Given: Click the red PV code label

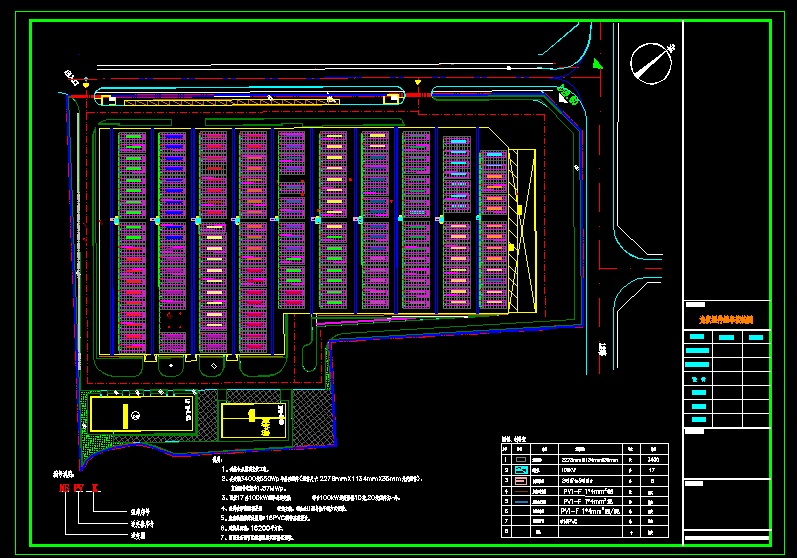Looking at the screenshot, I should tap(79, 488).
